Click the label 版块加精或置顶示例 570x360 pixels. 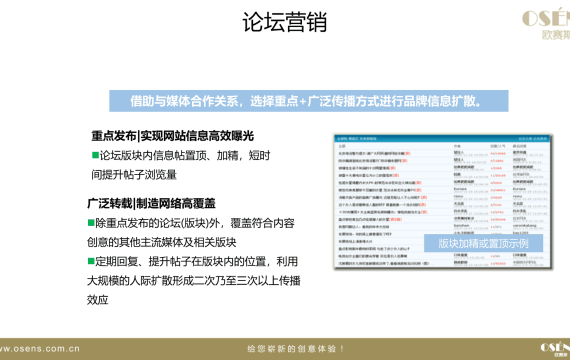pyautogui.click(x=483, y=243)
